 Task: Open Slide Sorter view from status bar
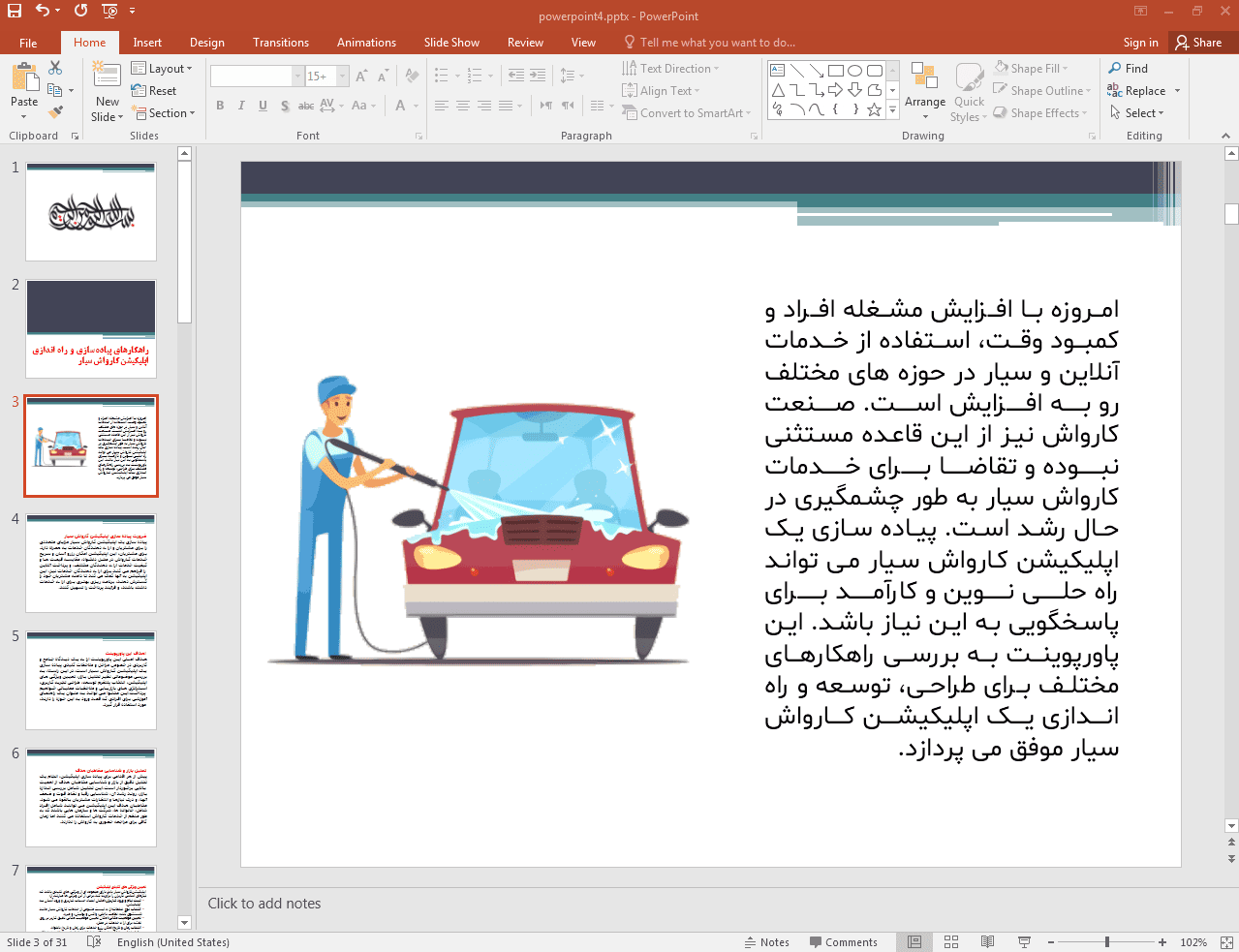pos(951,942)
